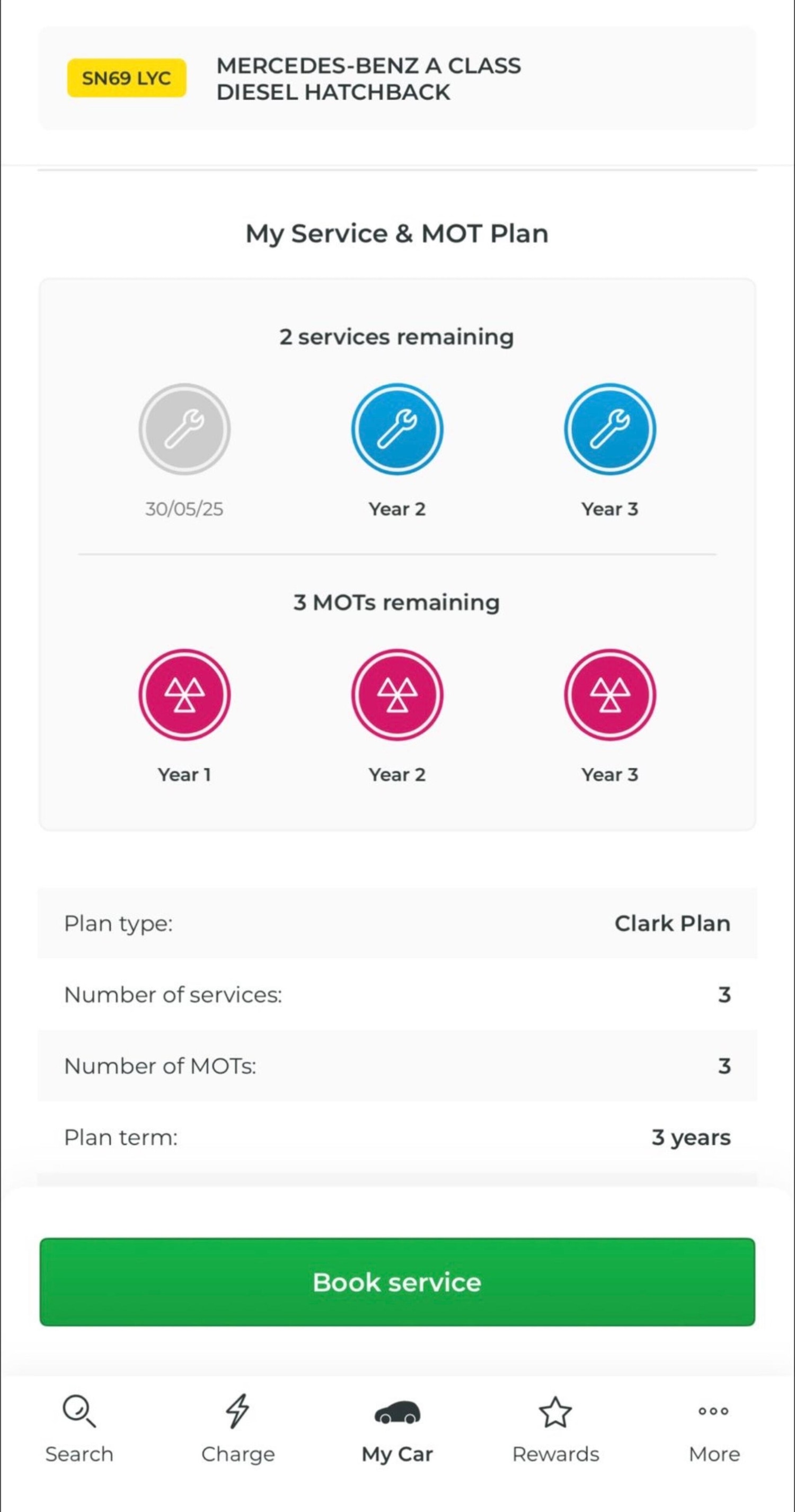
Task: Tap the Year 1 MOT triangle icon
Action: pos(184,694)
